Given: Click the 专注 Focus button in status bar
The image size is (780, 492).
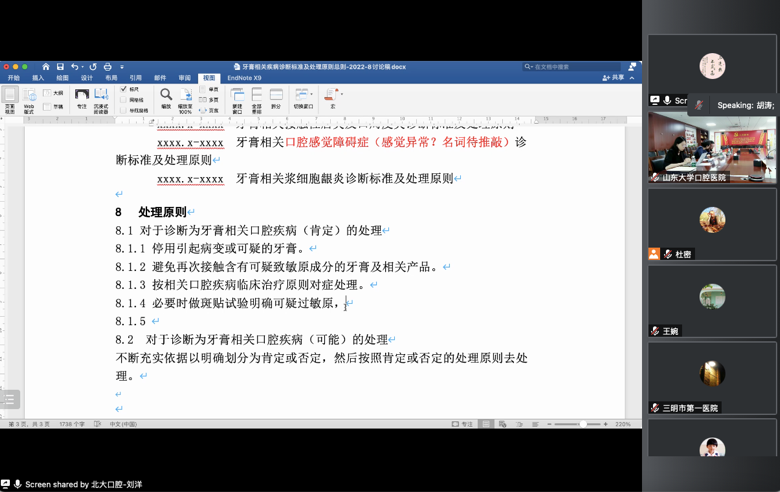Looking at the screenshot, I should click(463, 424).
